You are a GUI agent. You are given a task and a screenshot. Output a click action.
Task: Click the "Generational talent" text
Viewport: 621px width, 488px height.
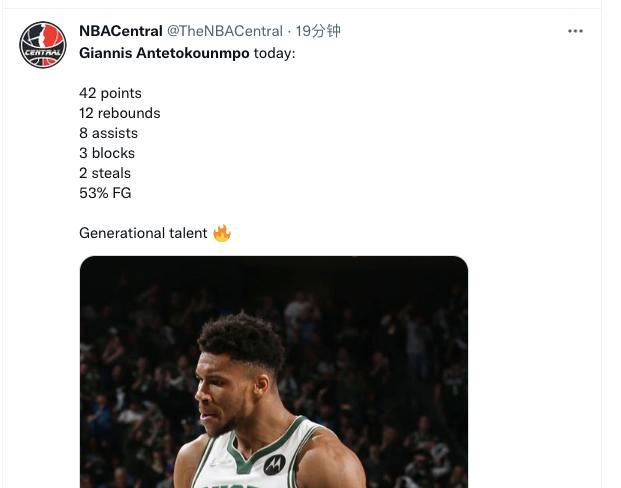click(143, 233)
